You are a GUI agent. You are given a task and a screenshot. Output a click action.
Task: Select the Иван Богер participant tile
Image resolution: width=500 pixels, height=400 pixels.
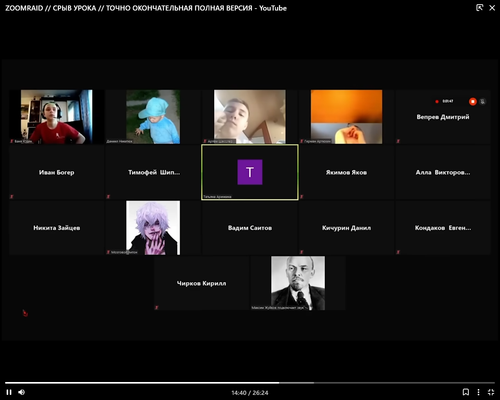coord(57,172)
